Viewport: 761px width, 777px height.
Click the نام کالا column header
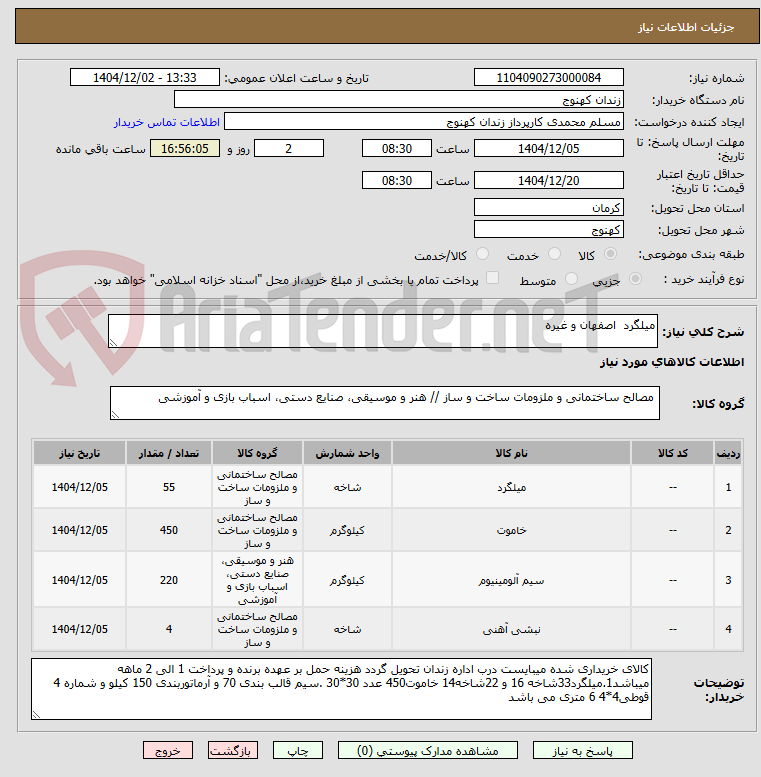(511, 453)
